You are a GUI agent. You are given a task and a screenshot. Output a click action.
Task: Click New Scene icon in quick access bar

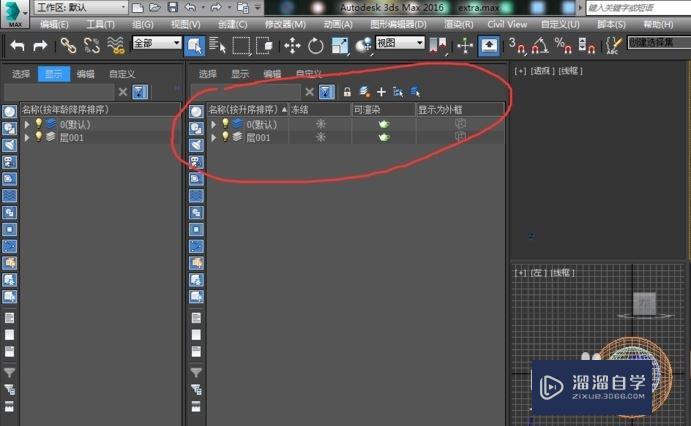[x=138, y=7]
